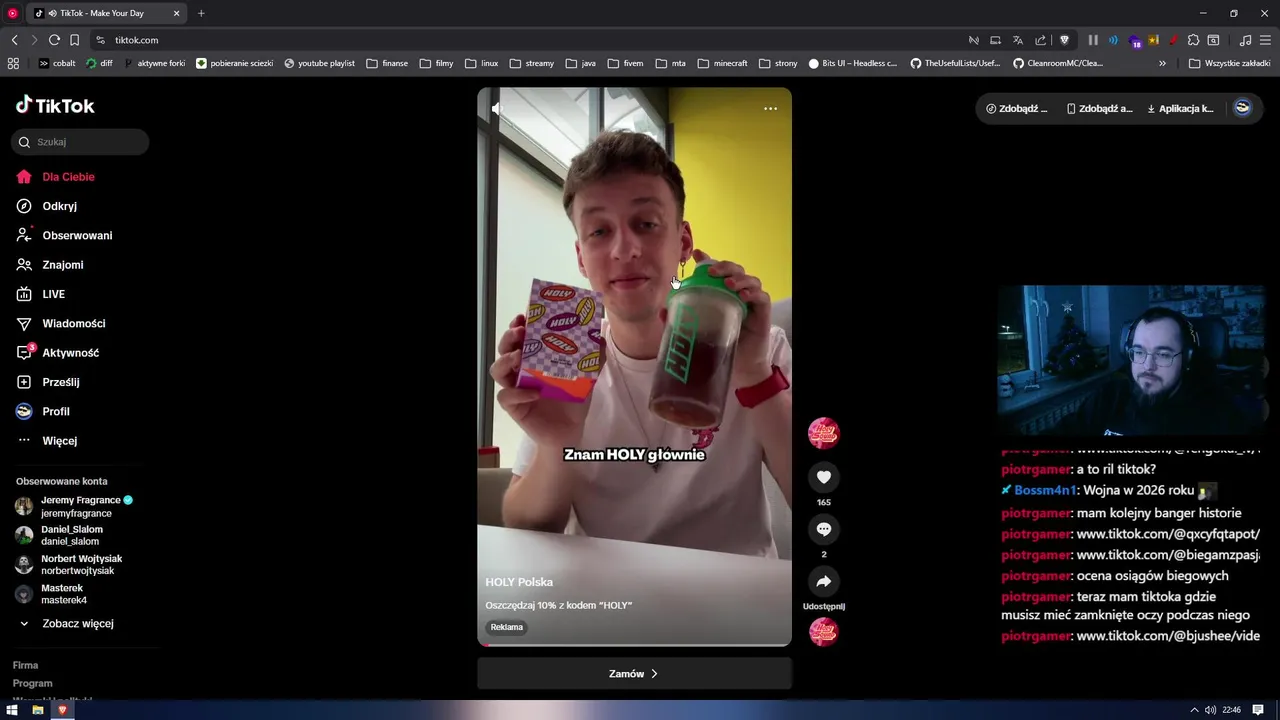
Task: Click the Program footer link
Action: click(x=32, y=683)
